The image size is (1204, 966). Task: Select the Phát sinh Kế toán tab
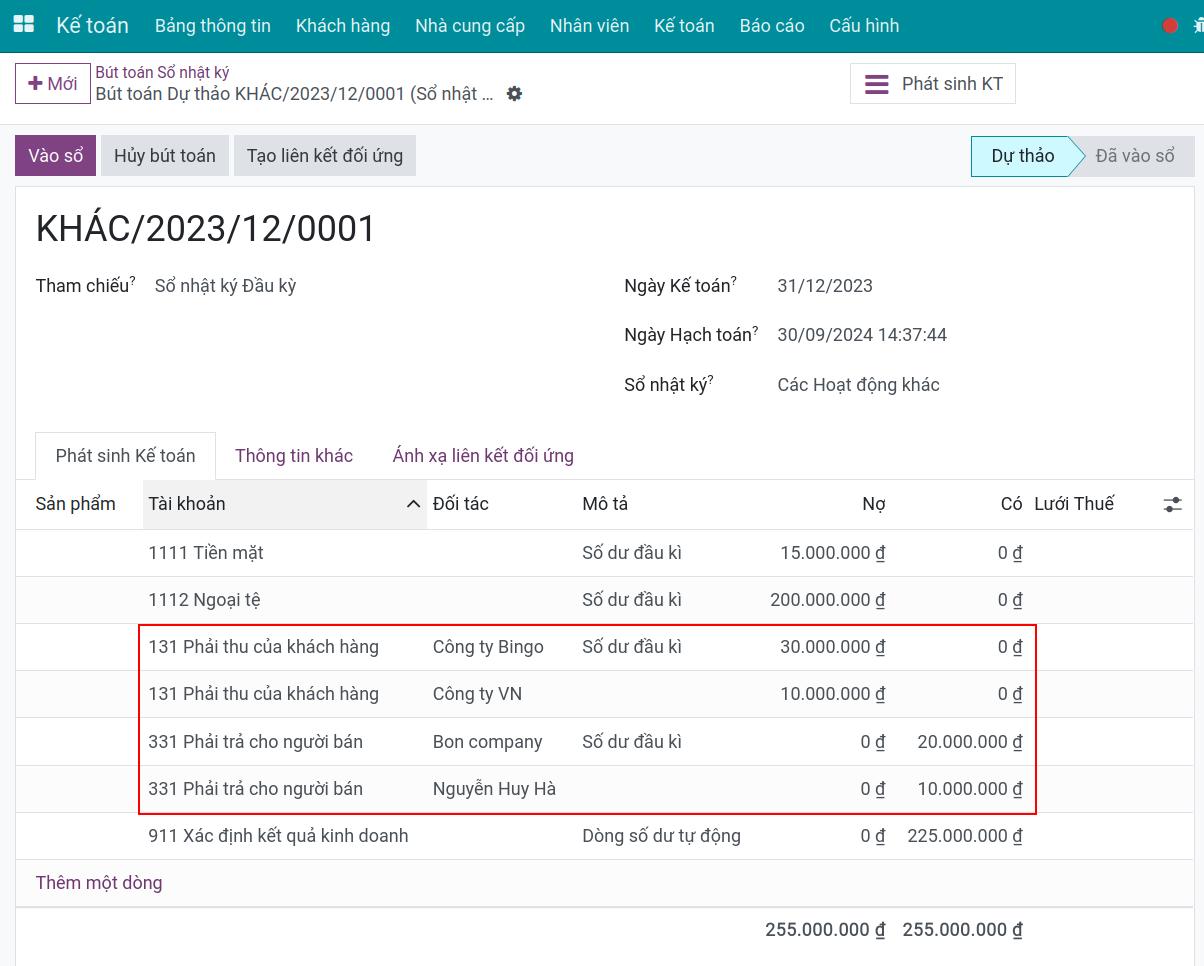[x=126, y=456]
